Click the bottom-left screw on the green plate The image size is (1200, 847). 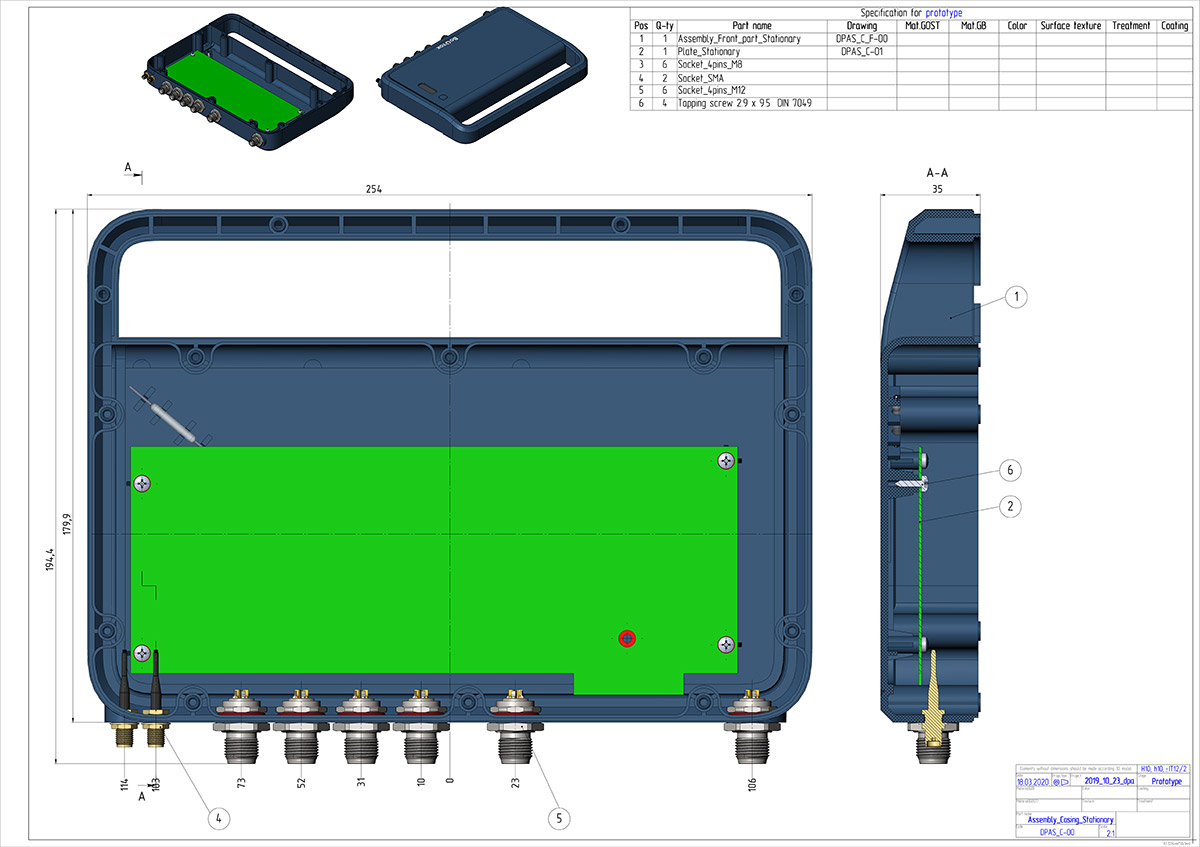point(143,652)
